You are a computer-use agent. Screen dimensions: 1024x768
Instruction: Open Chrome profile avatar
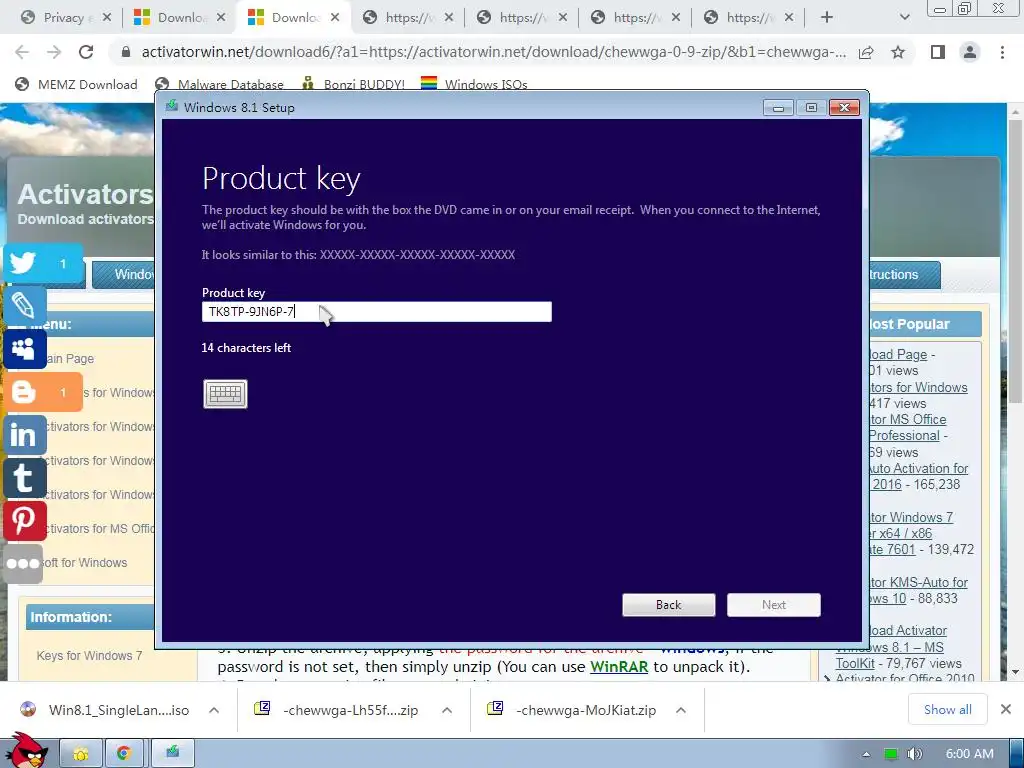(x=970, y=52)
